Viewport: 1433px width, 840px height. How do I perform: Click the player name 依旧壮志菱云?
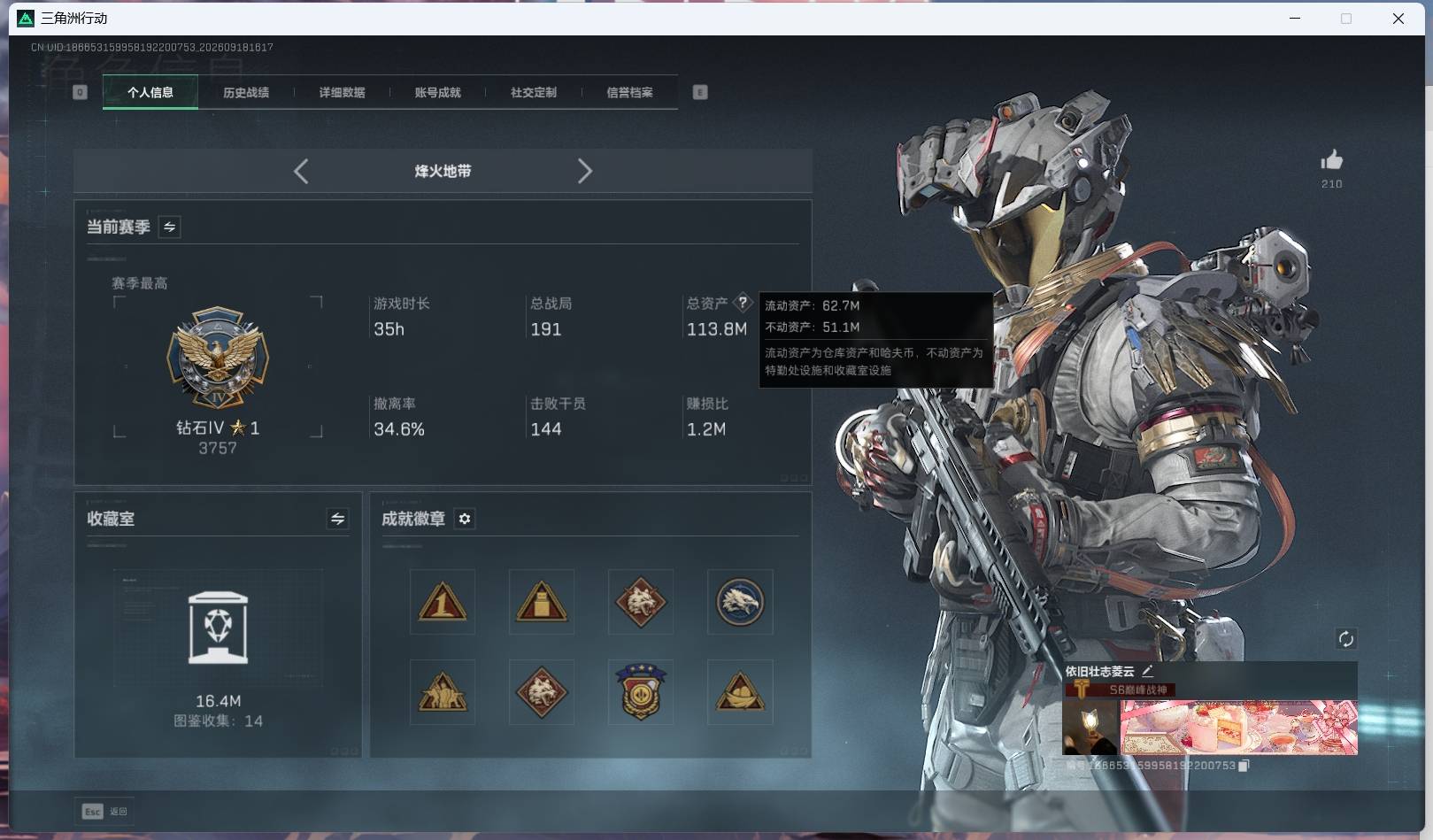click(1099, 672)
